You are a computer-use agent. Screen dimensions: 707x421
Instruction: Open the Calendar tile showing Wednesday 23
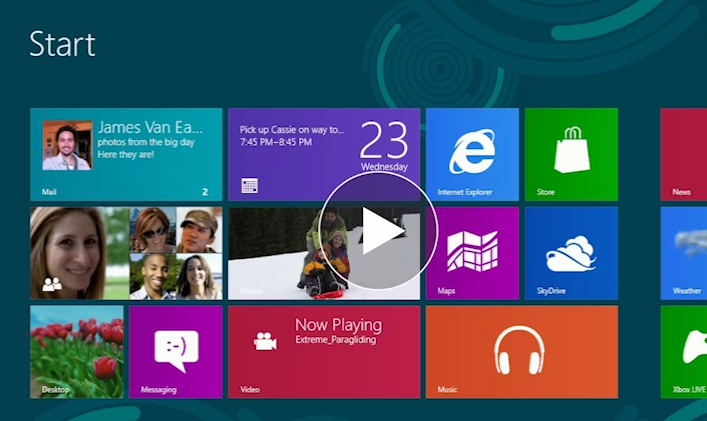(324, 154)
